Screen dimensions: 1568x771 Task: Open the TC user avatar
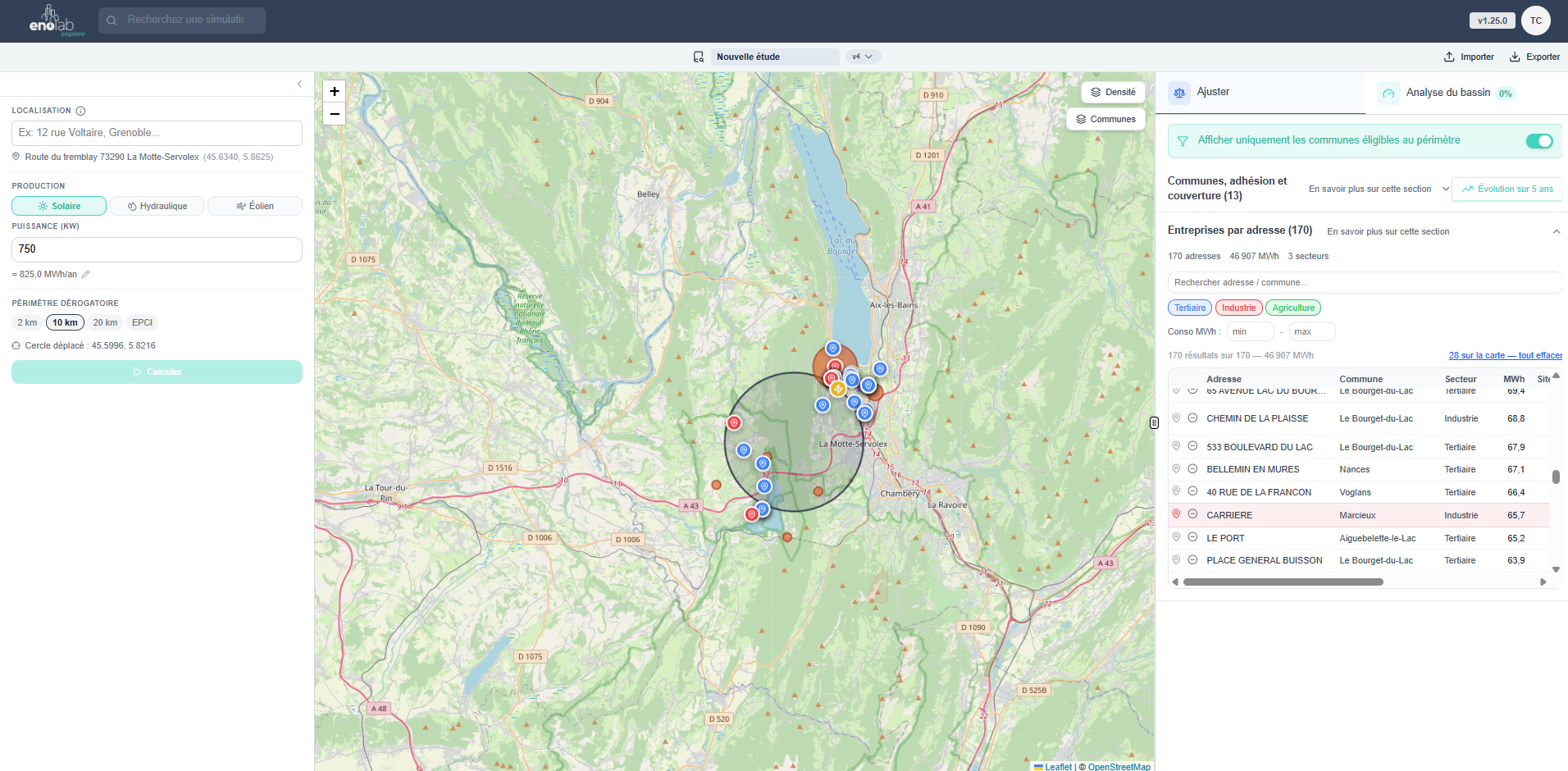click(x=1535, y=21)
